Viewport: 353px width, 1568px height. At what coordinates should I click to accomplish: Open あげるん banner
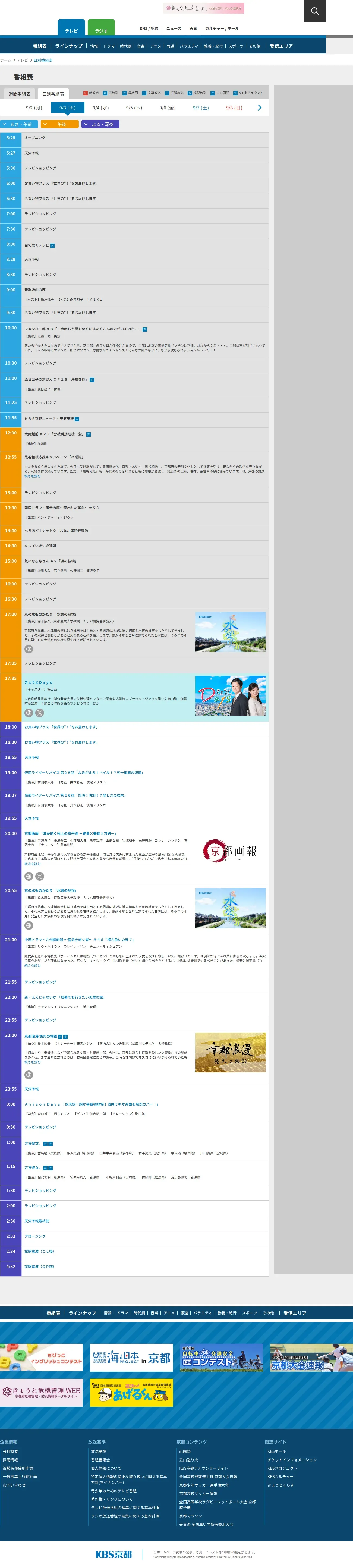point(131,1393)
